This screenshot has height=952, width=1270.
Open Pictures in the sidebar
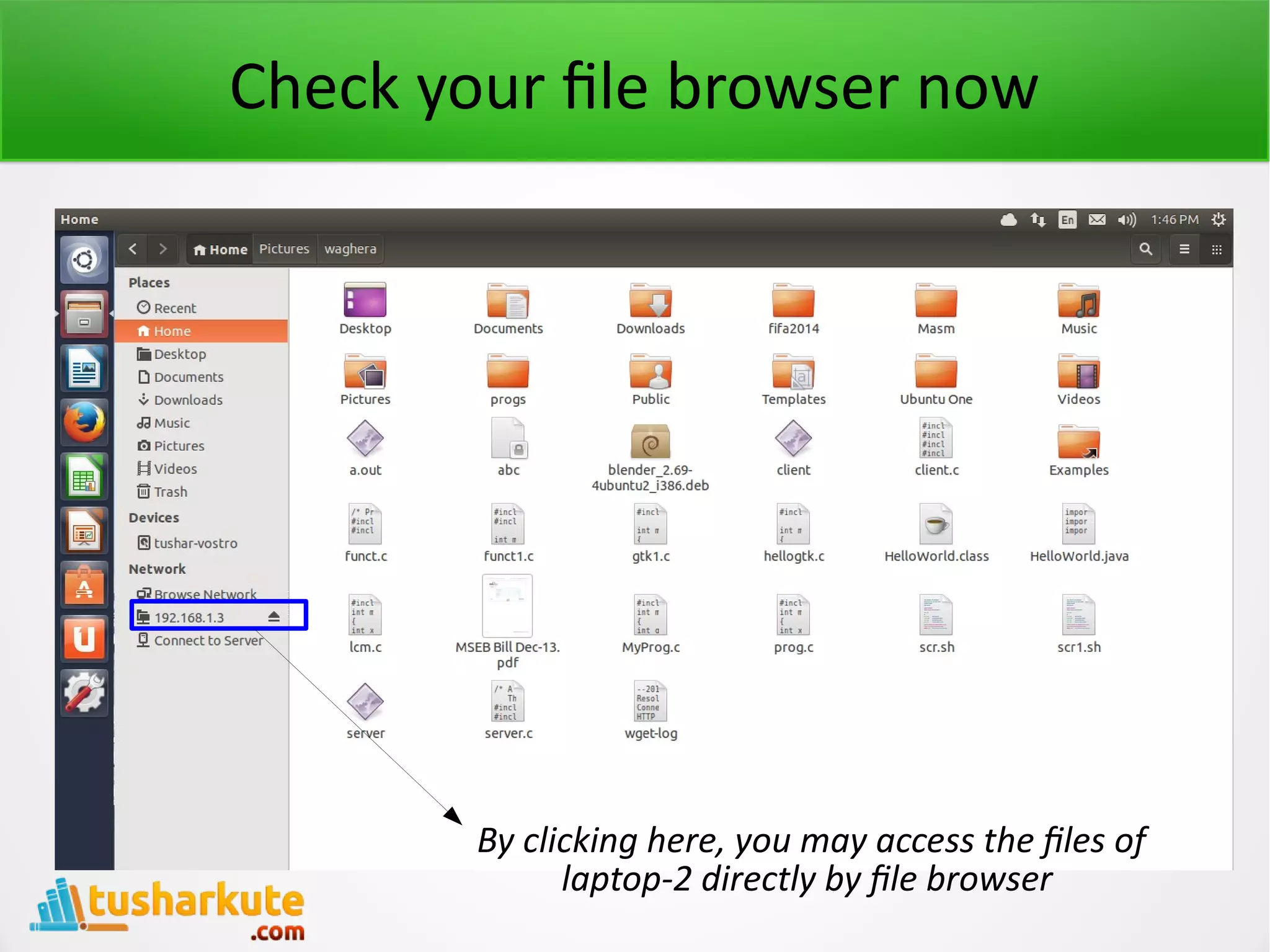point(202,446)
